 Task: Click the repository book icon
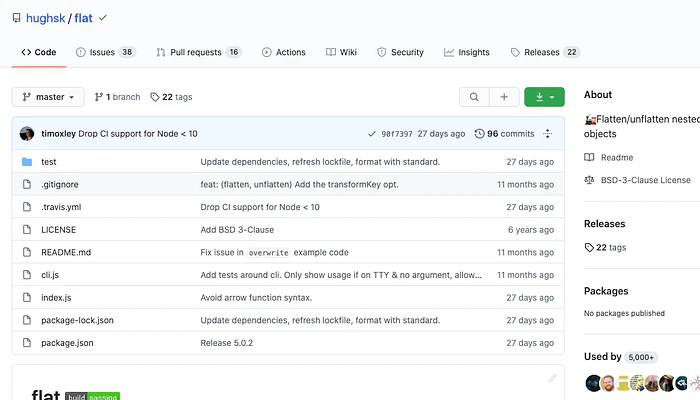(17, 18)
